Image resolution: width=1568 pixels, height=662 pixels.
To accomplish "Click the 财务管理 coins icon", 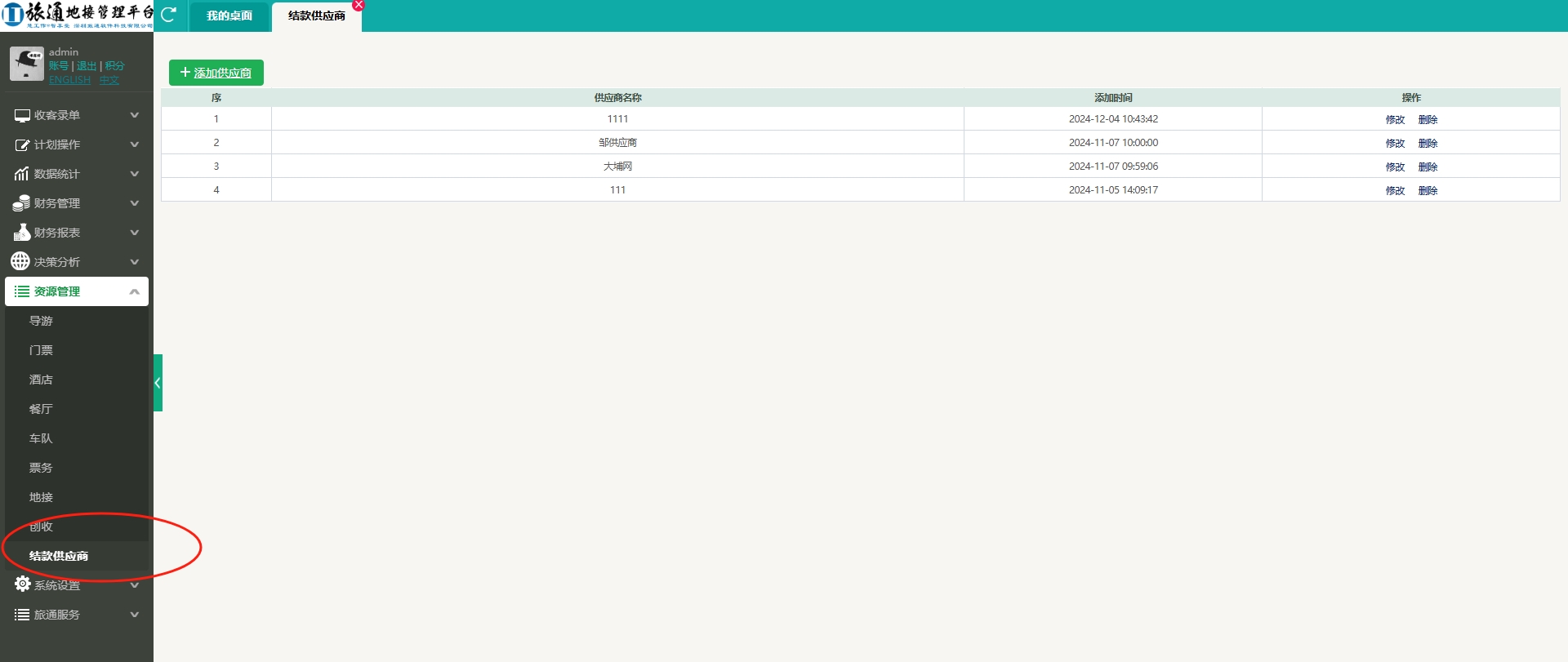I will click(x=21, y=203).
